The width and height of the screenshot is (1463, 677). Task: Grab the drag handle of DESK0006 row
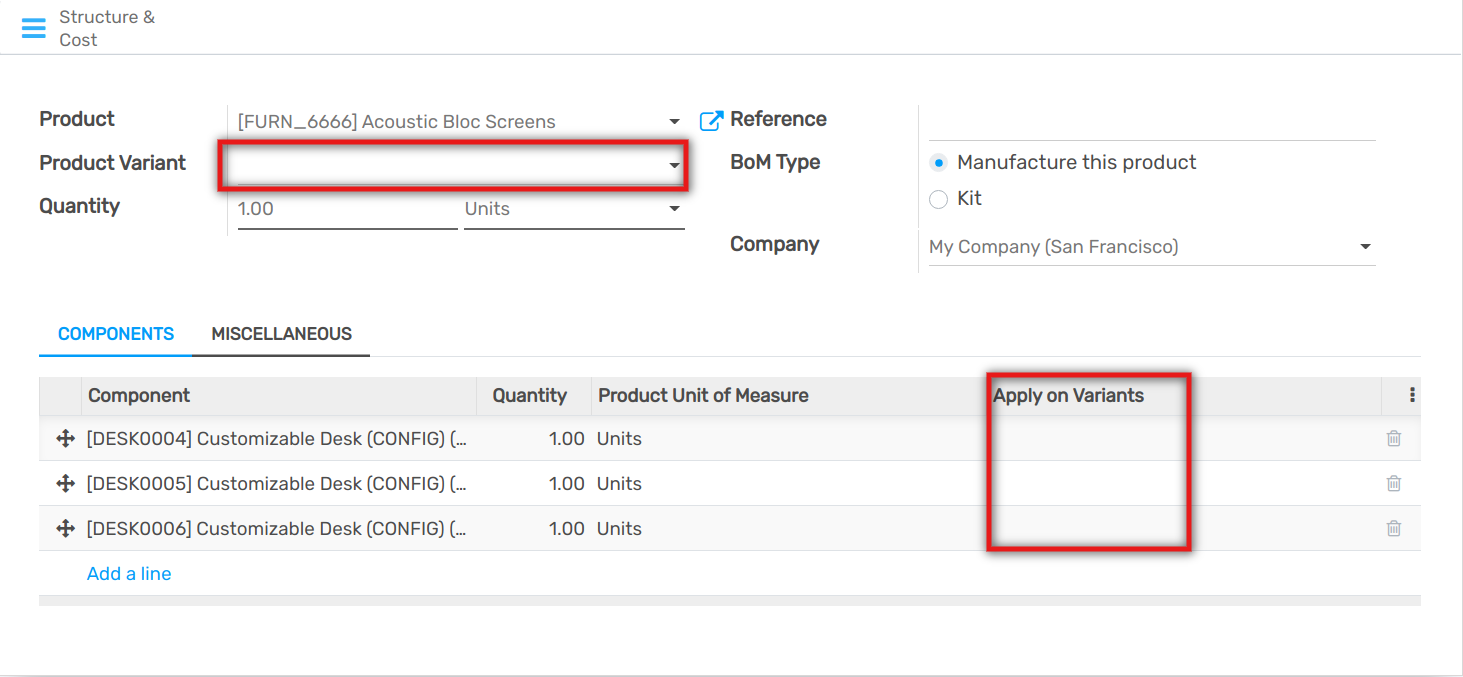point(65,528)
